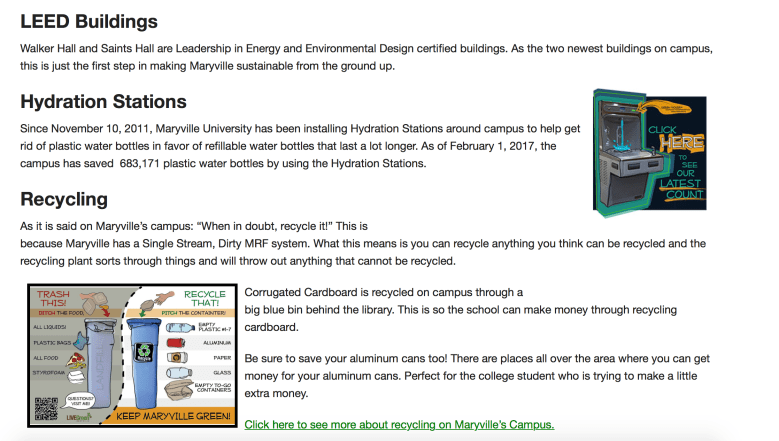779x441 pixels.
Task: Click the recycling symbol on blue bin
Action: pyautogui.click(x=143, y=353)
